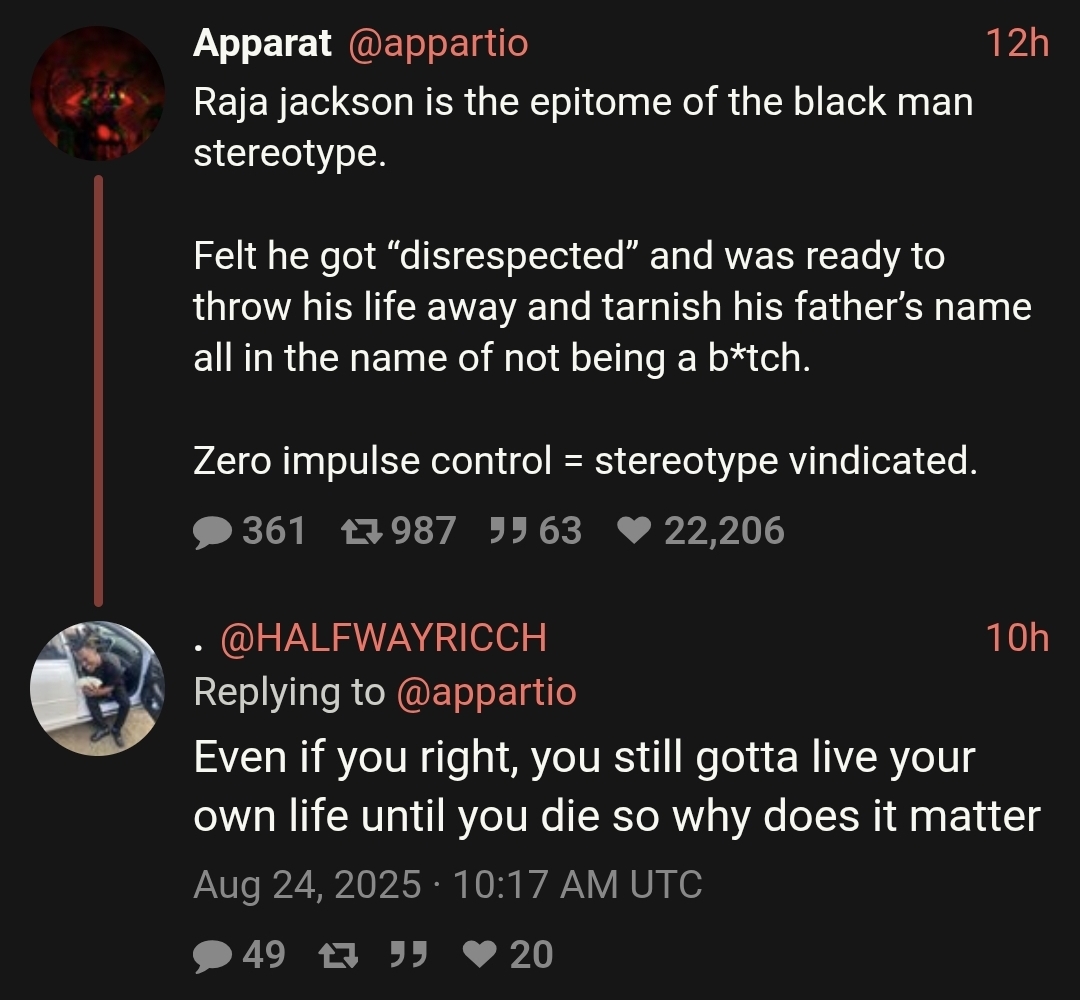Like the HALFWAYRICCH reply
1080x1000 pixels.
pos(479,955)
